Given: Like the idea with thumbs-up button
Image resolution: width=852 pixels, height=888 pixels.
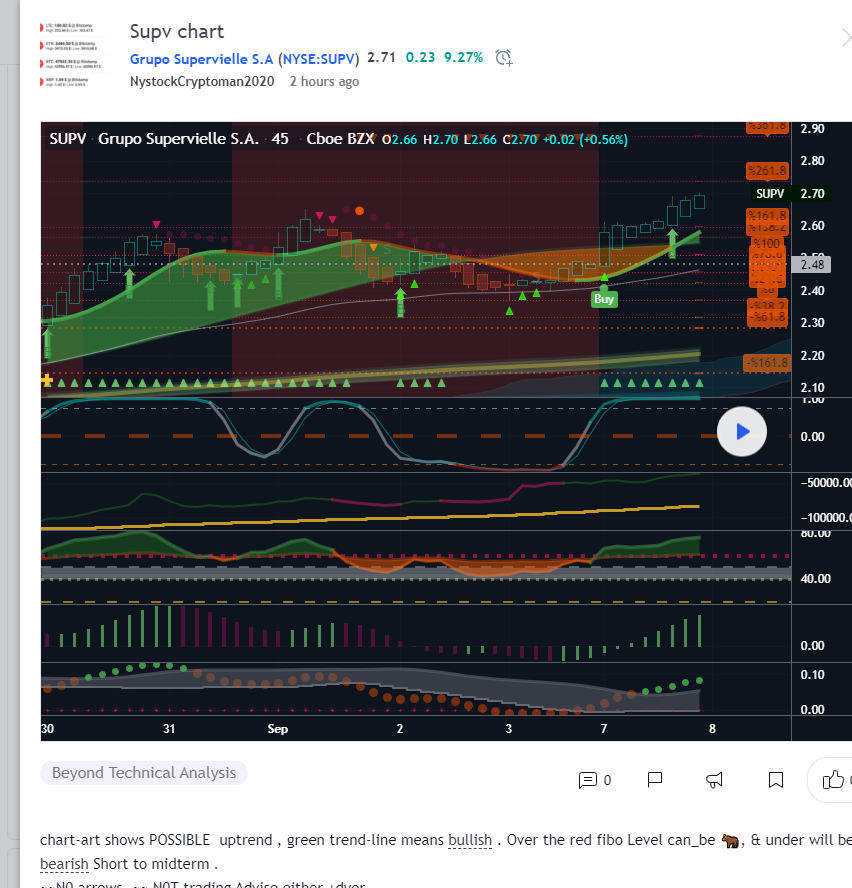Looking at the screenshot, I should tap(833, 780).
